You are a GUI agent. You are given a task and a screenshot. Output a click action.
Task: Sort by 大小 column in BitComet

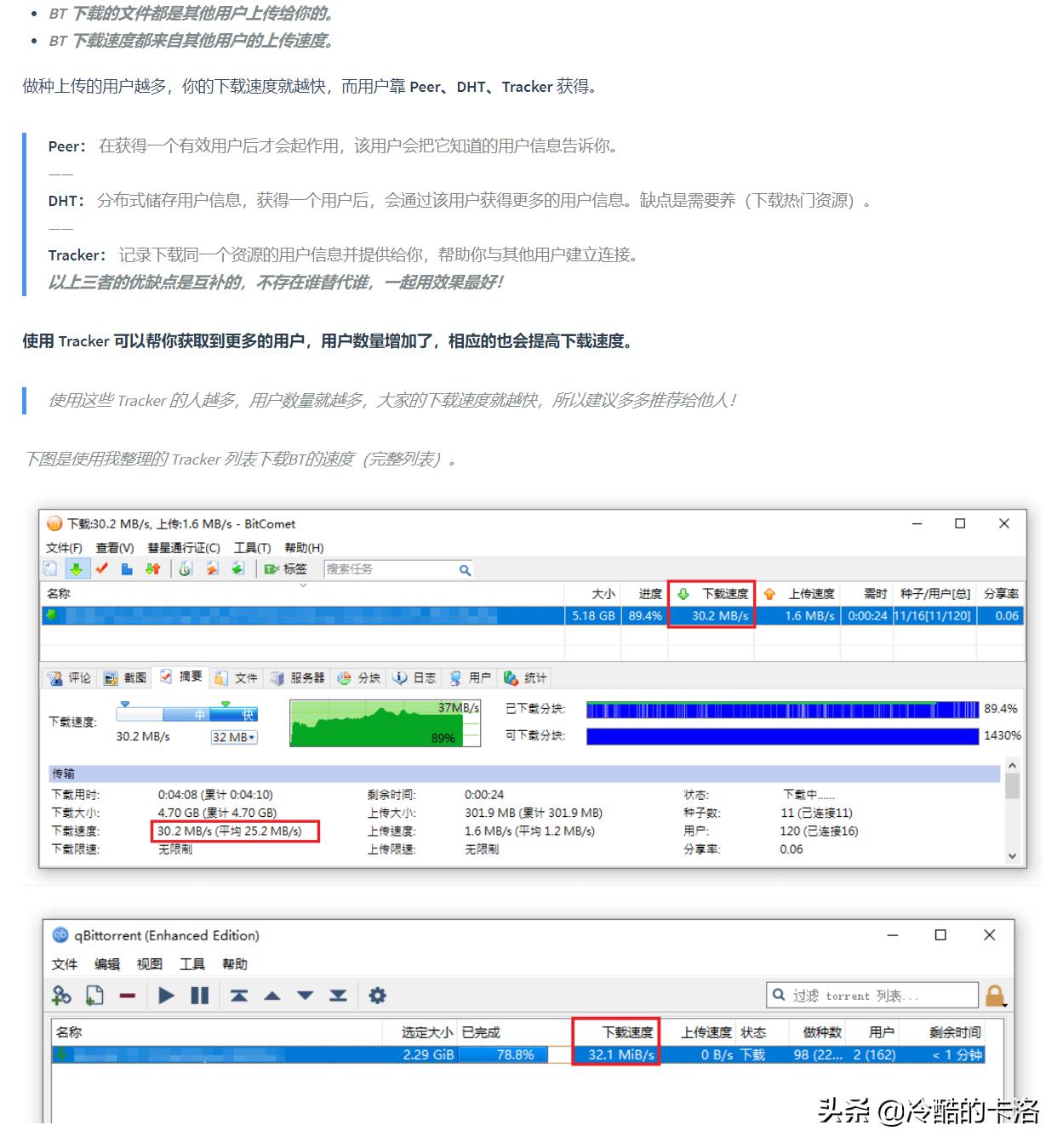coord(592,594)
